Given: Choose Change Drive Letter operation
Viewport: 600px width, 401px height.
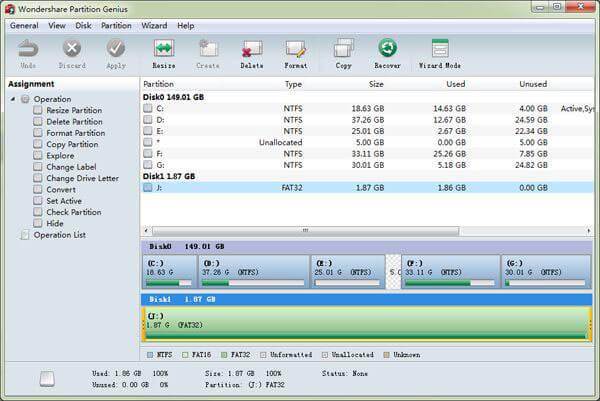Looking at the screenshot, I should [x=80, y=178].
